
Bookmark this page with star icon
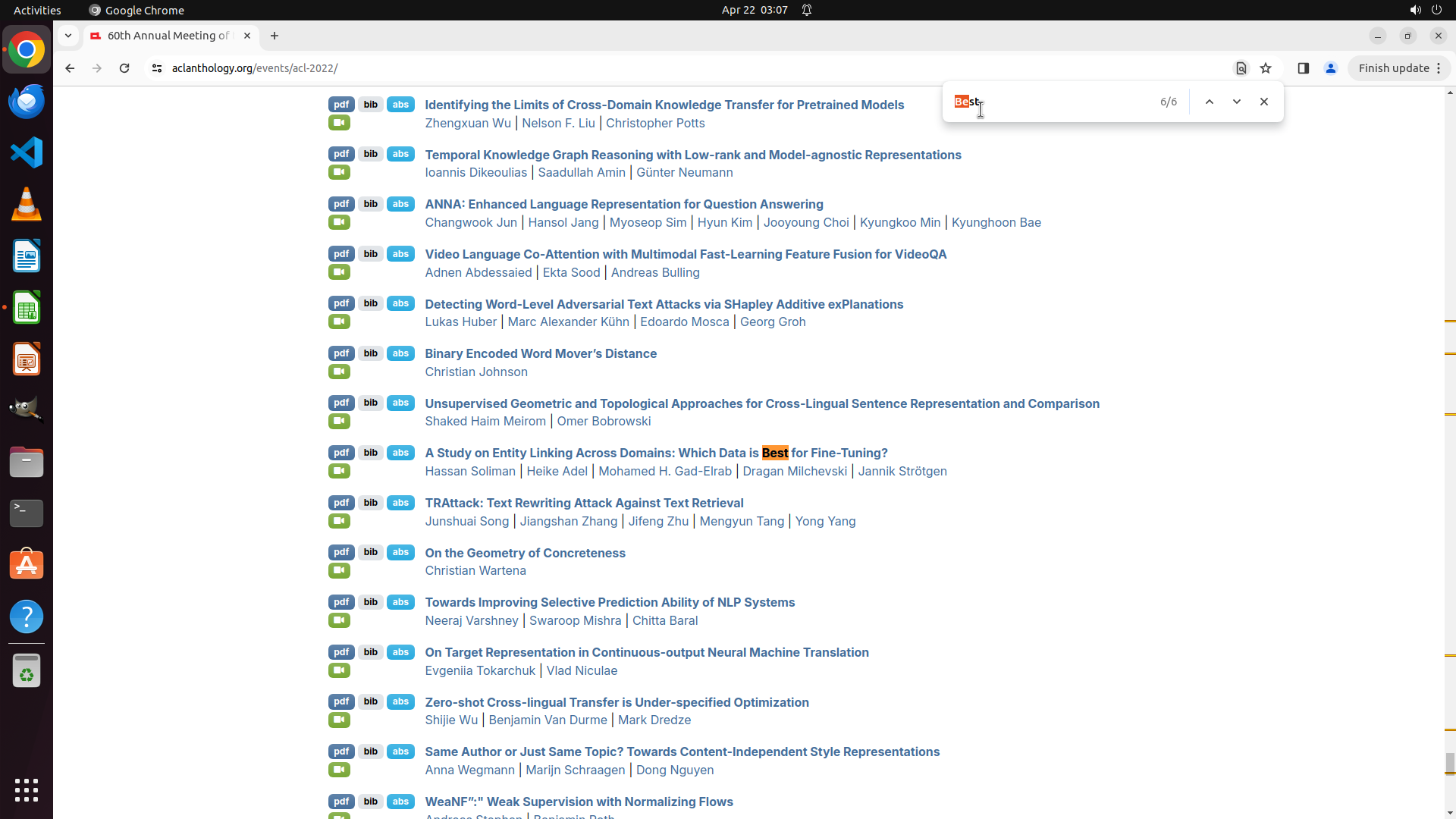1266,68
